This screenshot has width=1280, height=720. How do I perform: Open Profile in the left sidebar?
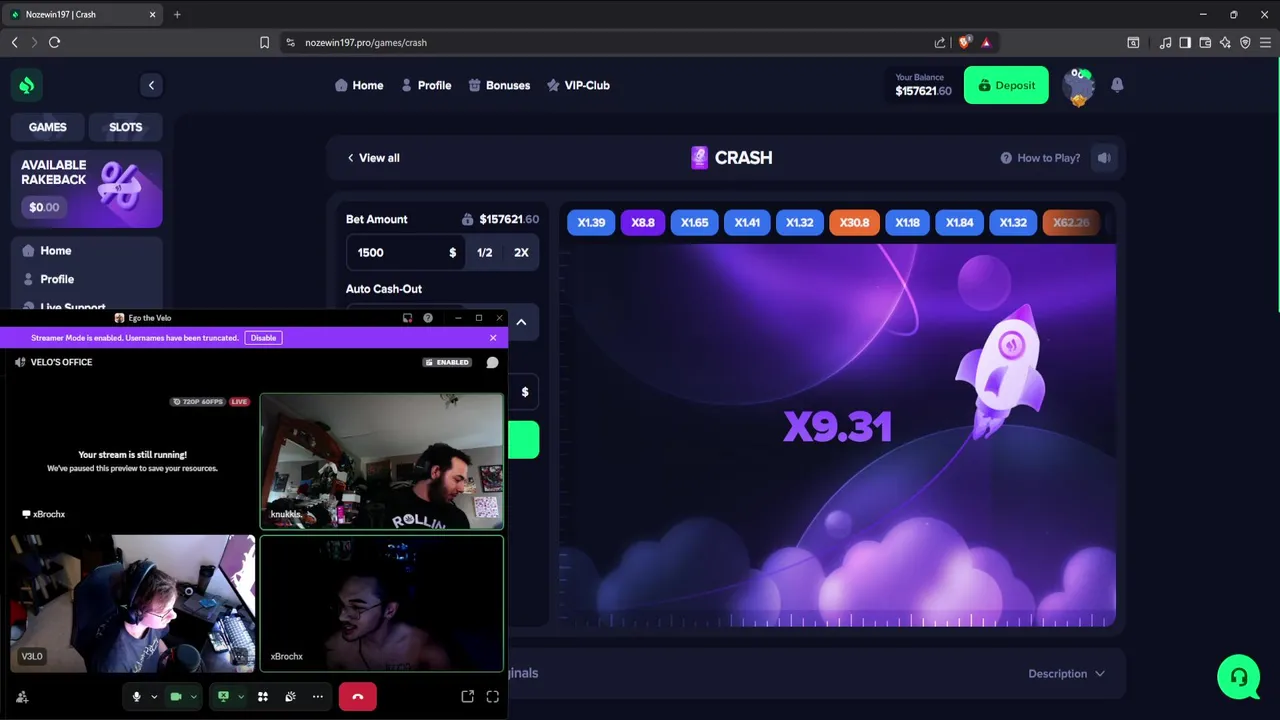pyautogui.click(x=49, y=279)
